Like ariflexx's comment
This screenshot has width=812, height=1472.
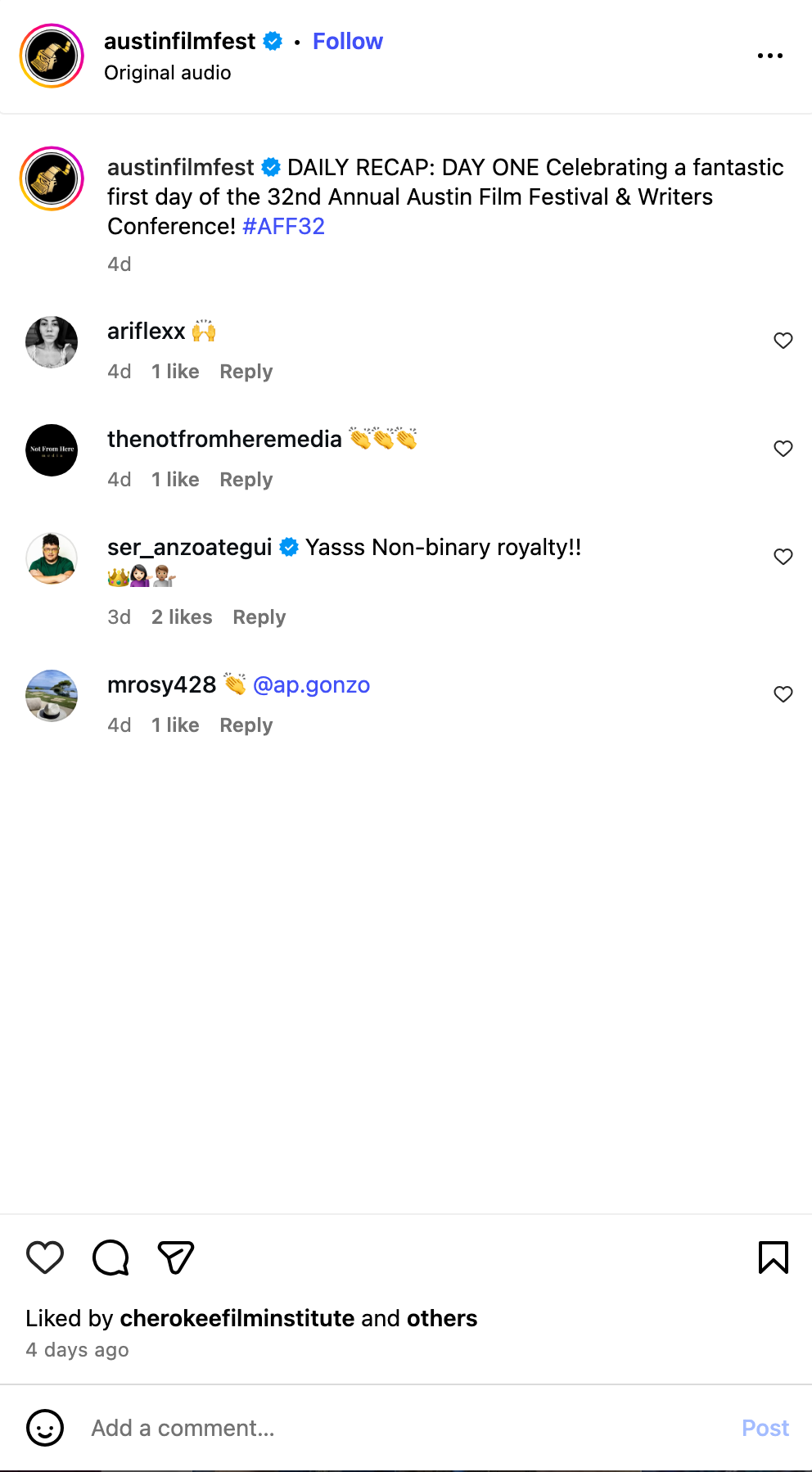coord(783,341)
